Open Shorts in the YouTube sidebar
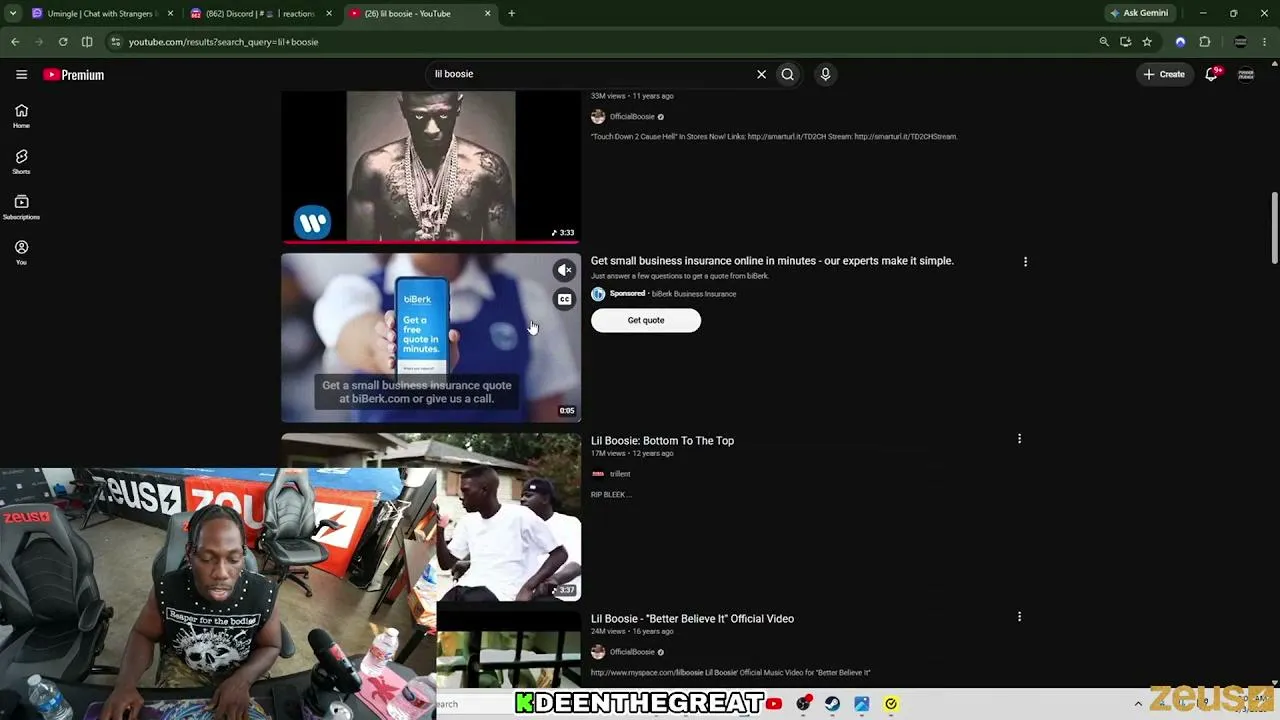The image size is (1280, 720). [21, 162]
